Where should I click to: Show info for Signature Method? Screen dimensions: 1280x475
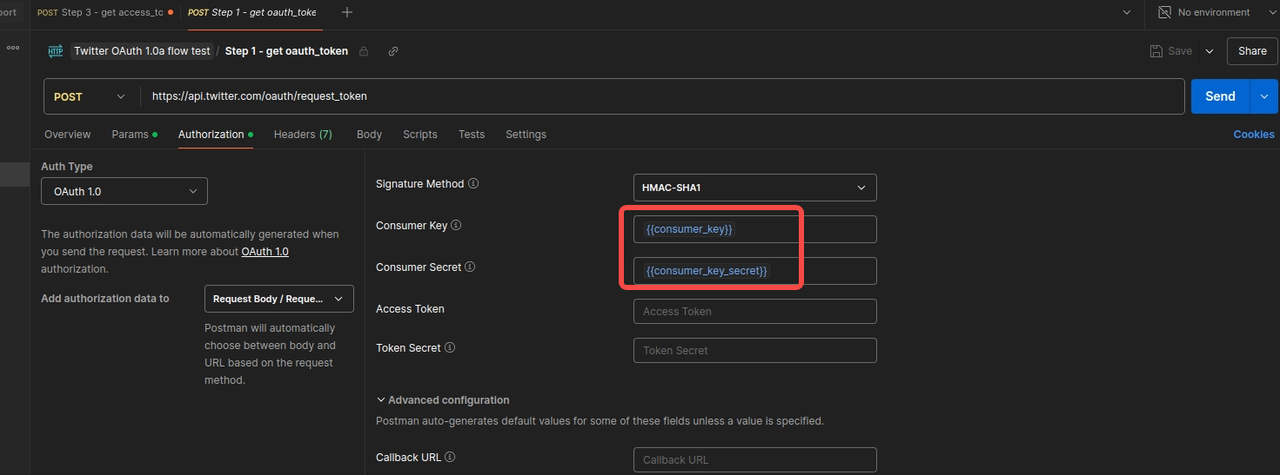point(474,184)
